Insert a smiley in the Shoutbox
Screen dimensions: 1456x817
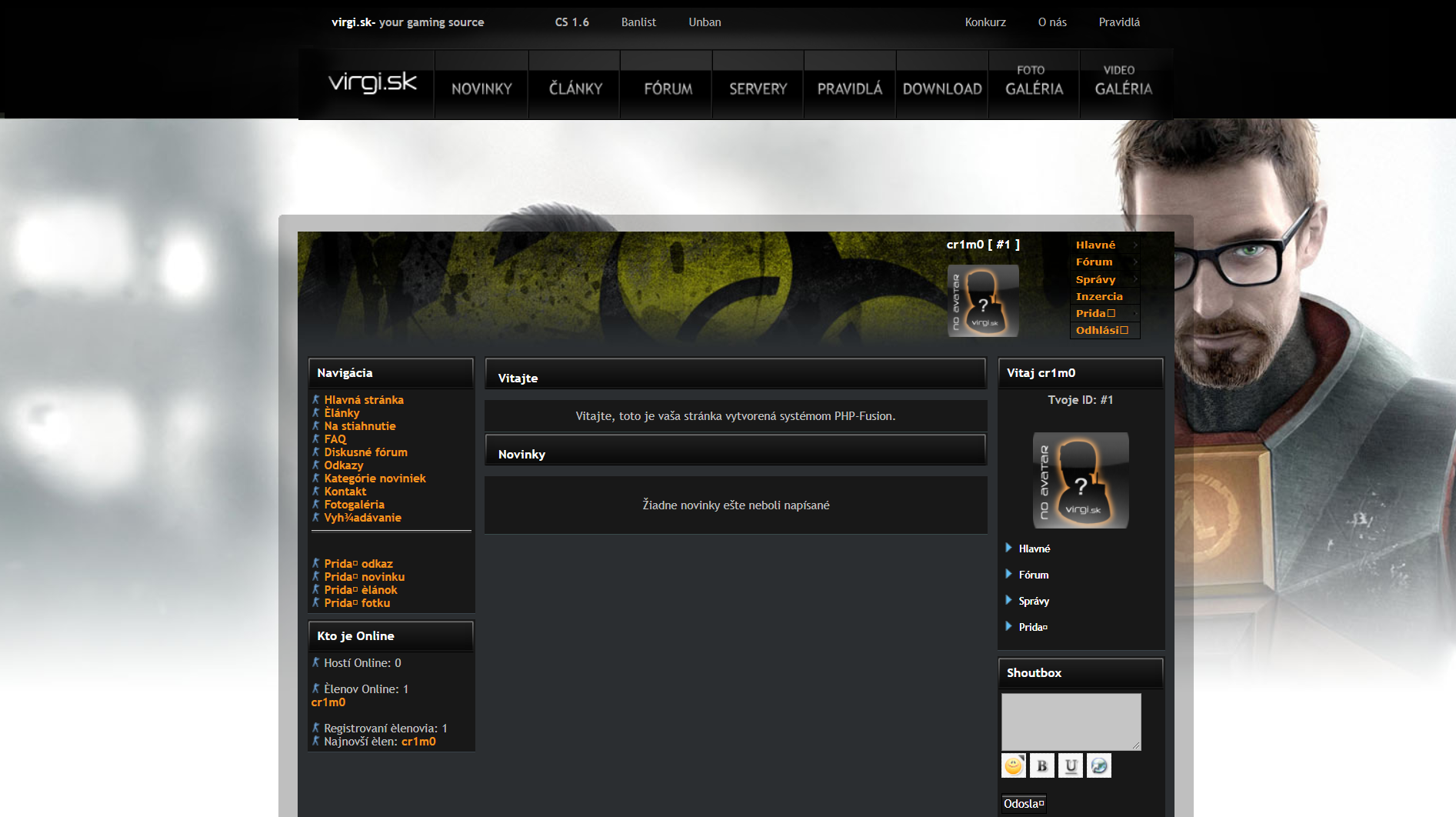(1014, 765)
